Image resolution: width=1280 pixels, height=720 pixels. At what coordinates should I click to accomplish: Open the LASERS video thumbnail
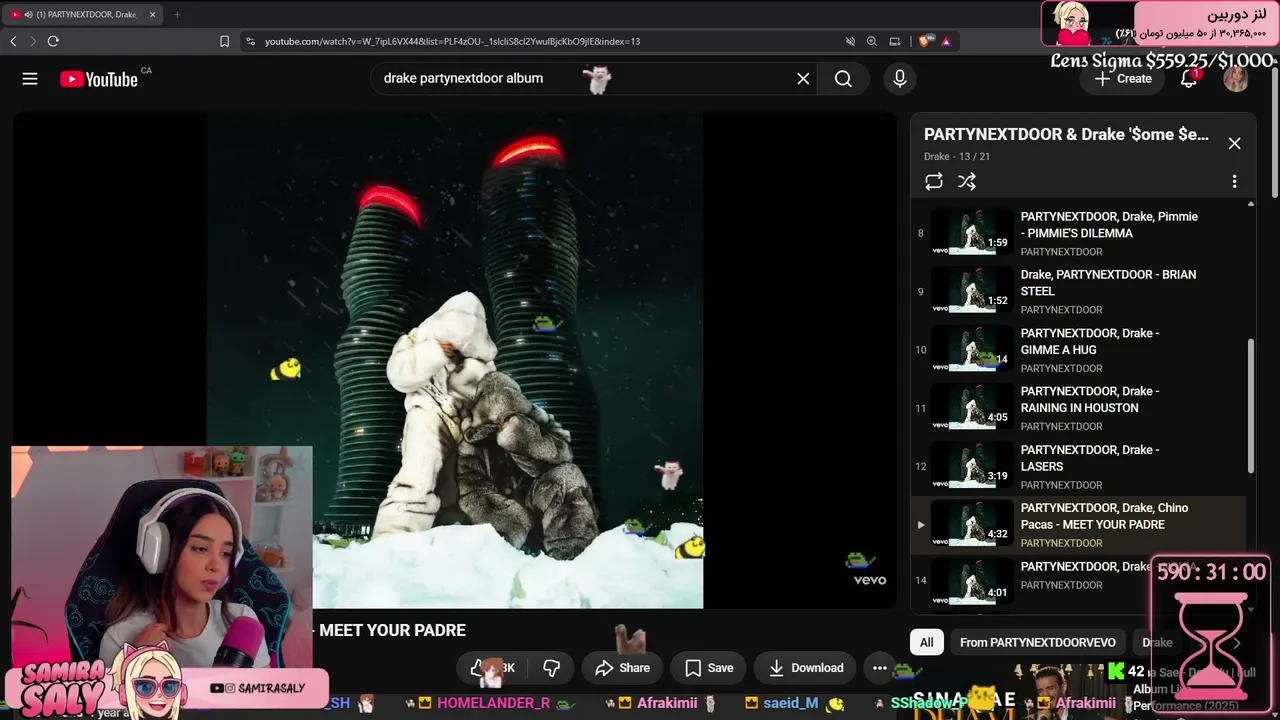971,466
